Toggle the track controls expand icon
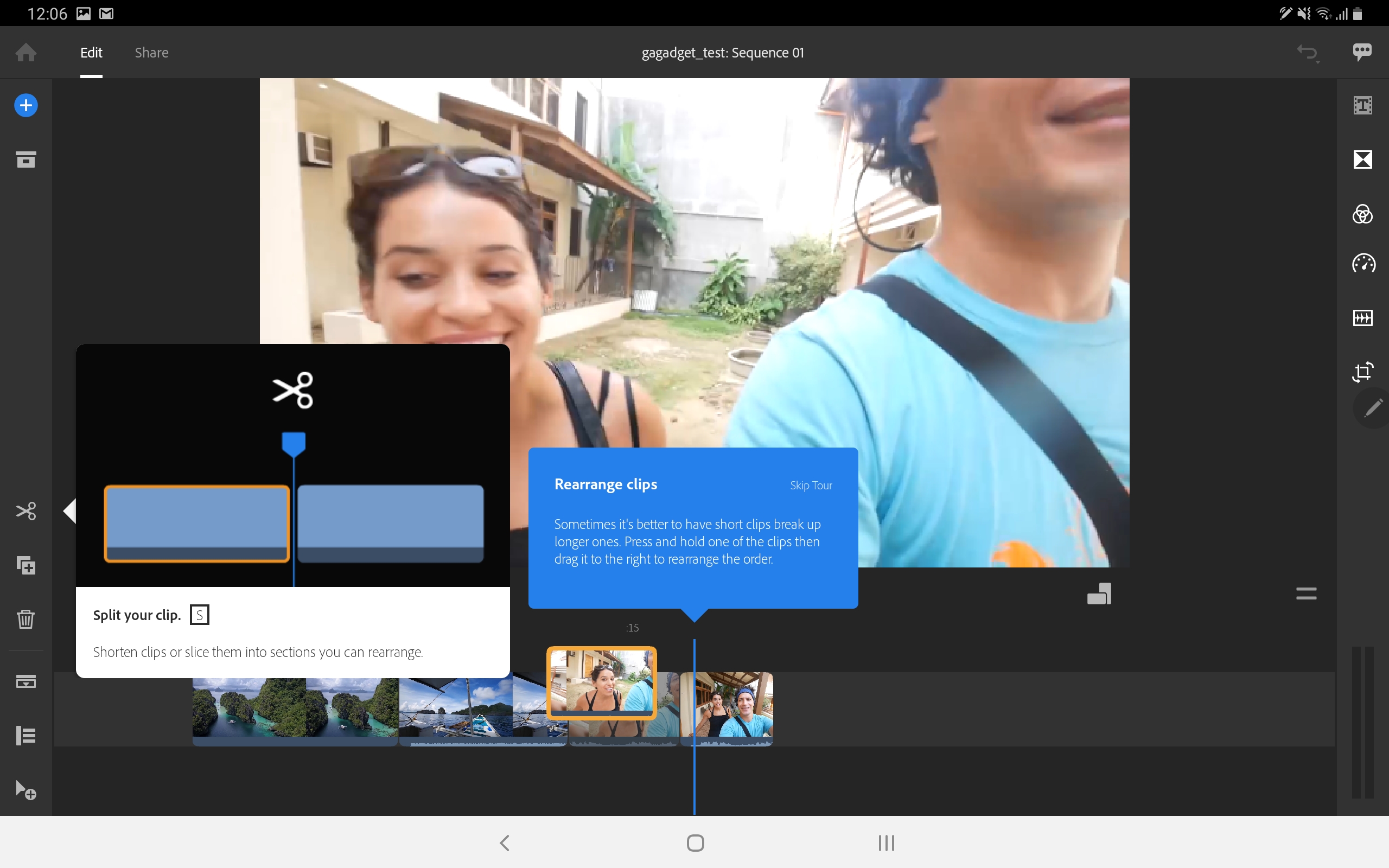Screen dimensions: 1389x868 point(26,681)
